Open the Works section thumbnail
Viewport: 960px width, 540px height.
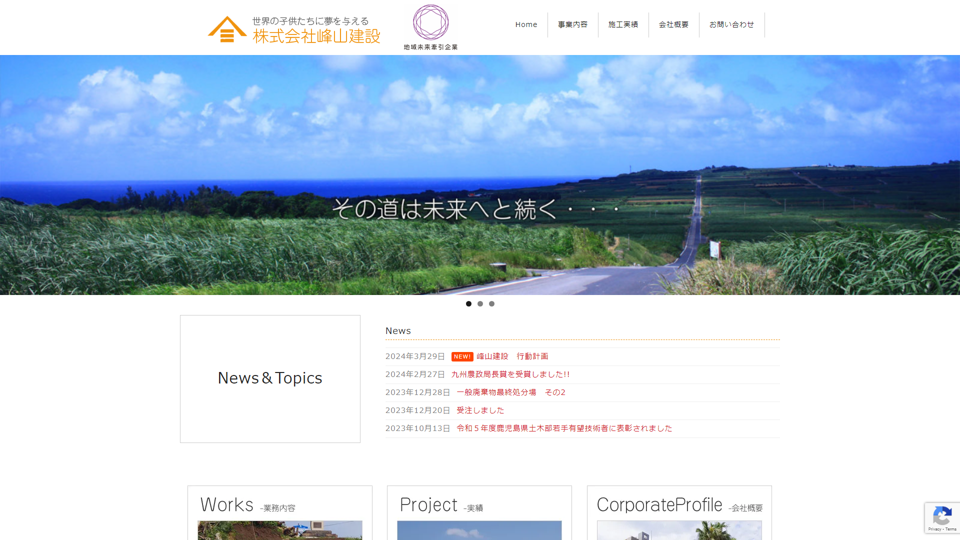280,530
